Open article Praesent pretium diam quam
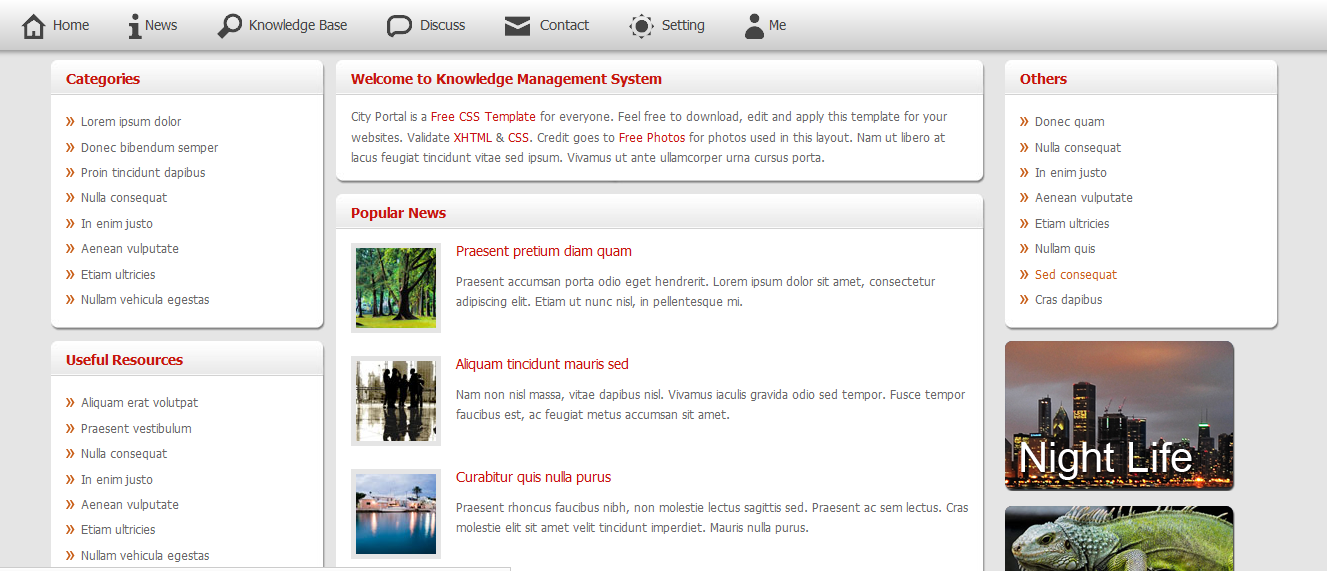 pos(544,251)
